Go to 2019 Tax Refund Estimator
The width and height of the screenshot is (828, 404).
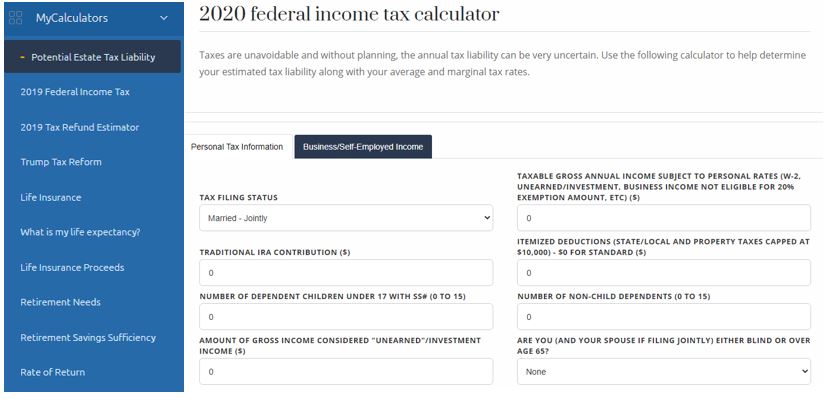[x=80, y=127]
